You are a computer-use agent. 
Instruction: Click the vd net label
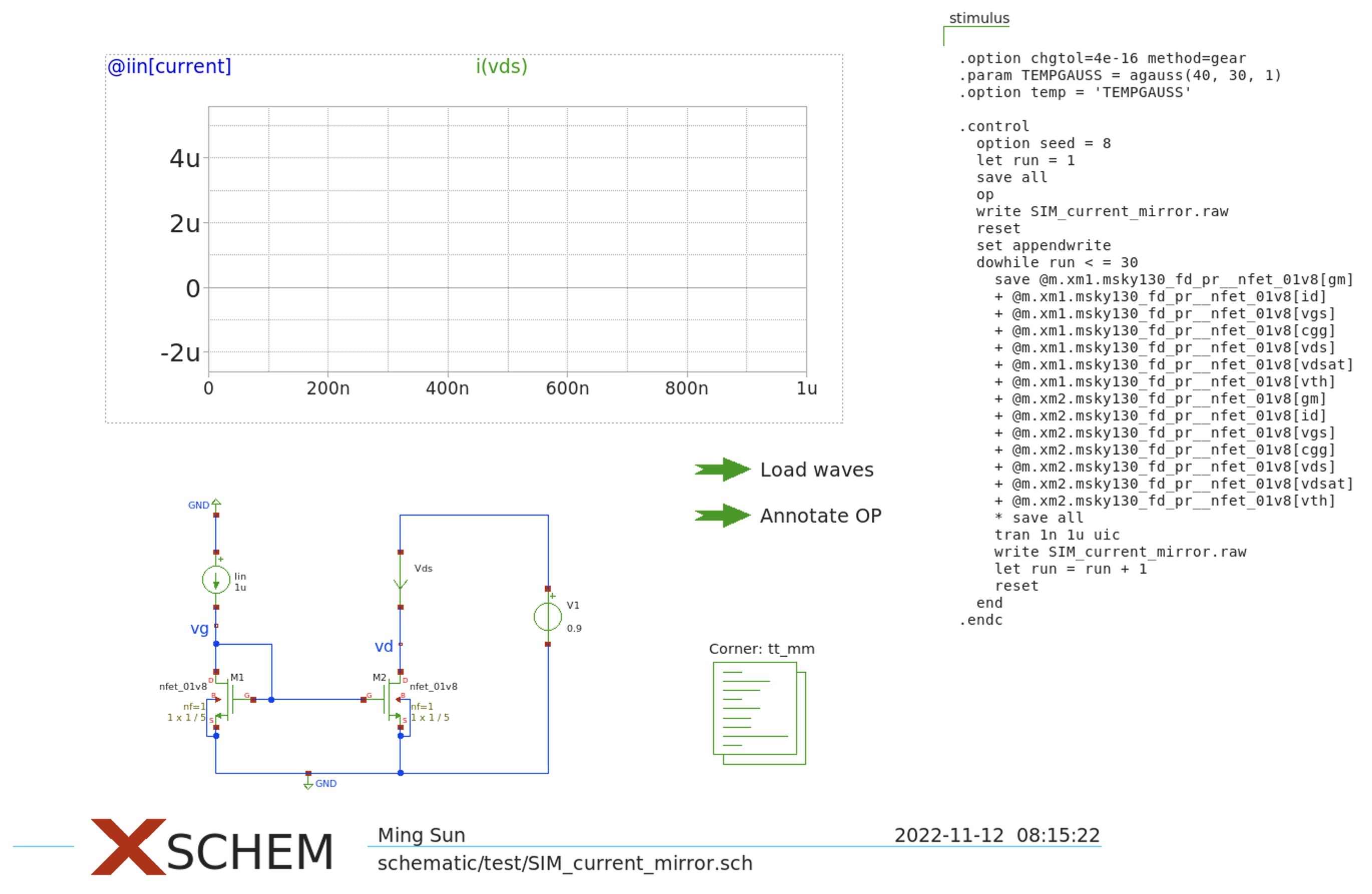click(384, 646)
